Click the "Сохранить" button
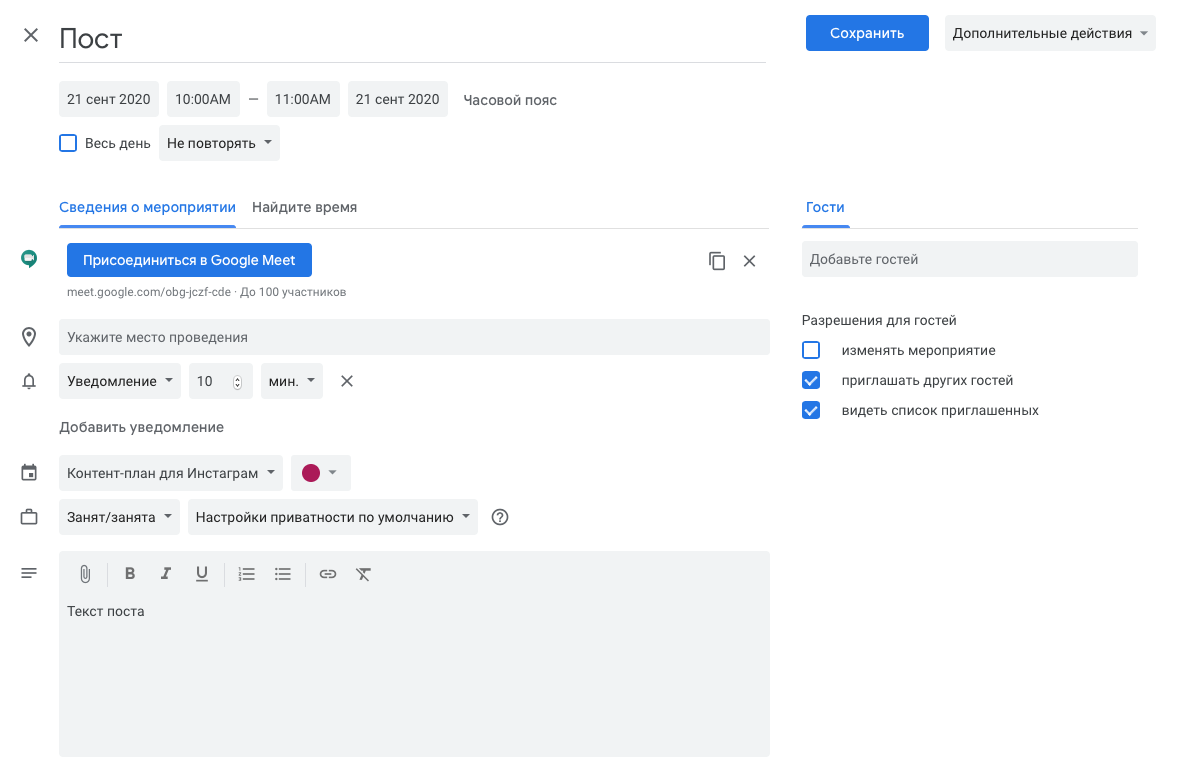Screen dimensions: 1180x781 [x=867, y=33]
